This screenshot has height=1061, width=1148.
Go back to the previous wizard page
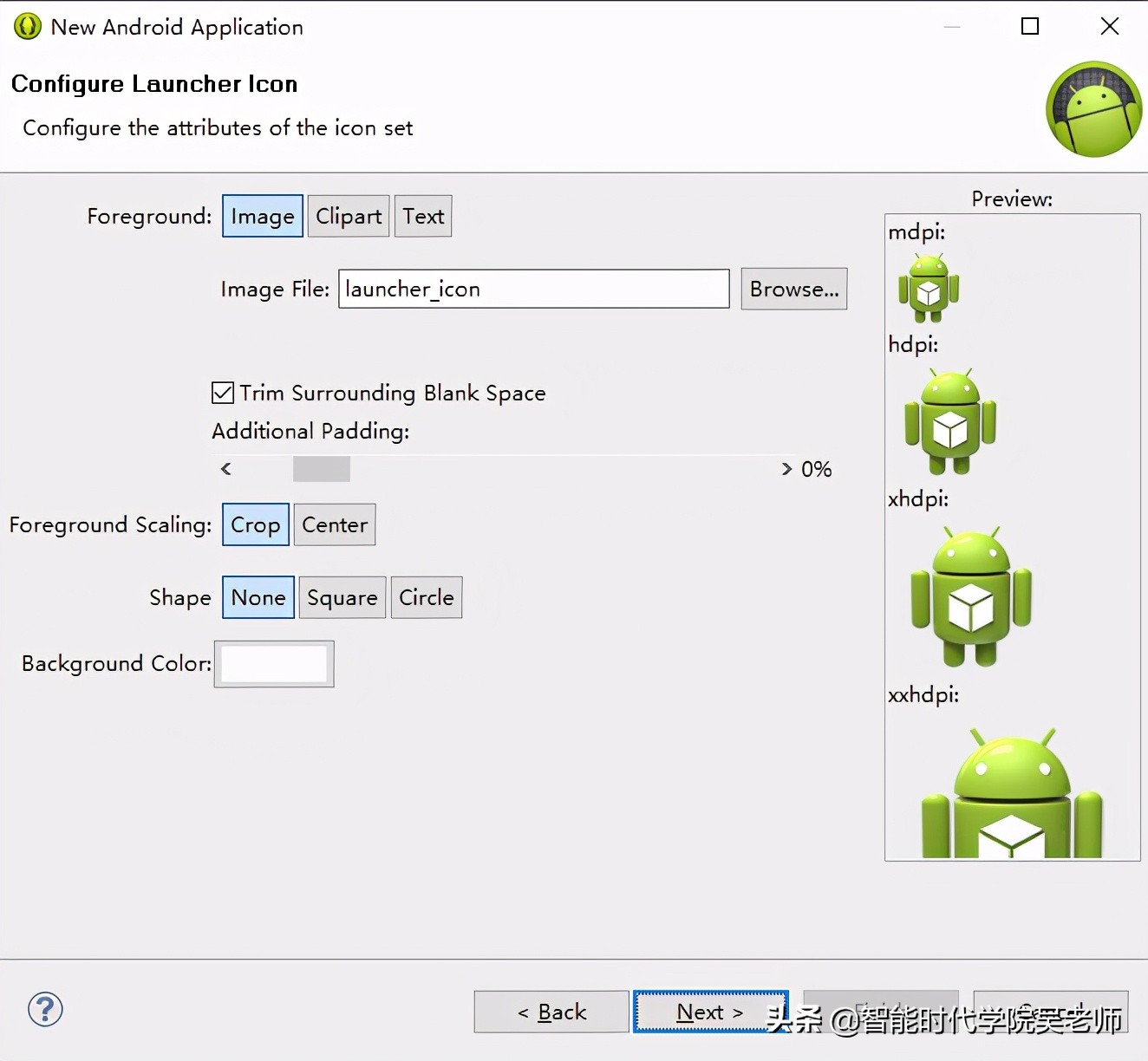pyautogui.click(x=551, y=1012)
